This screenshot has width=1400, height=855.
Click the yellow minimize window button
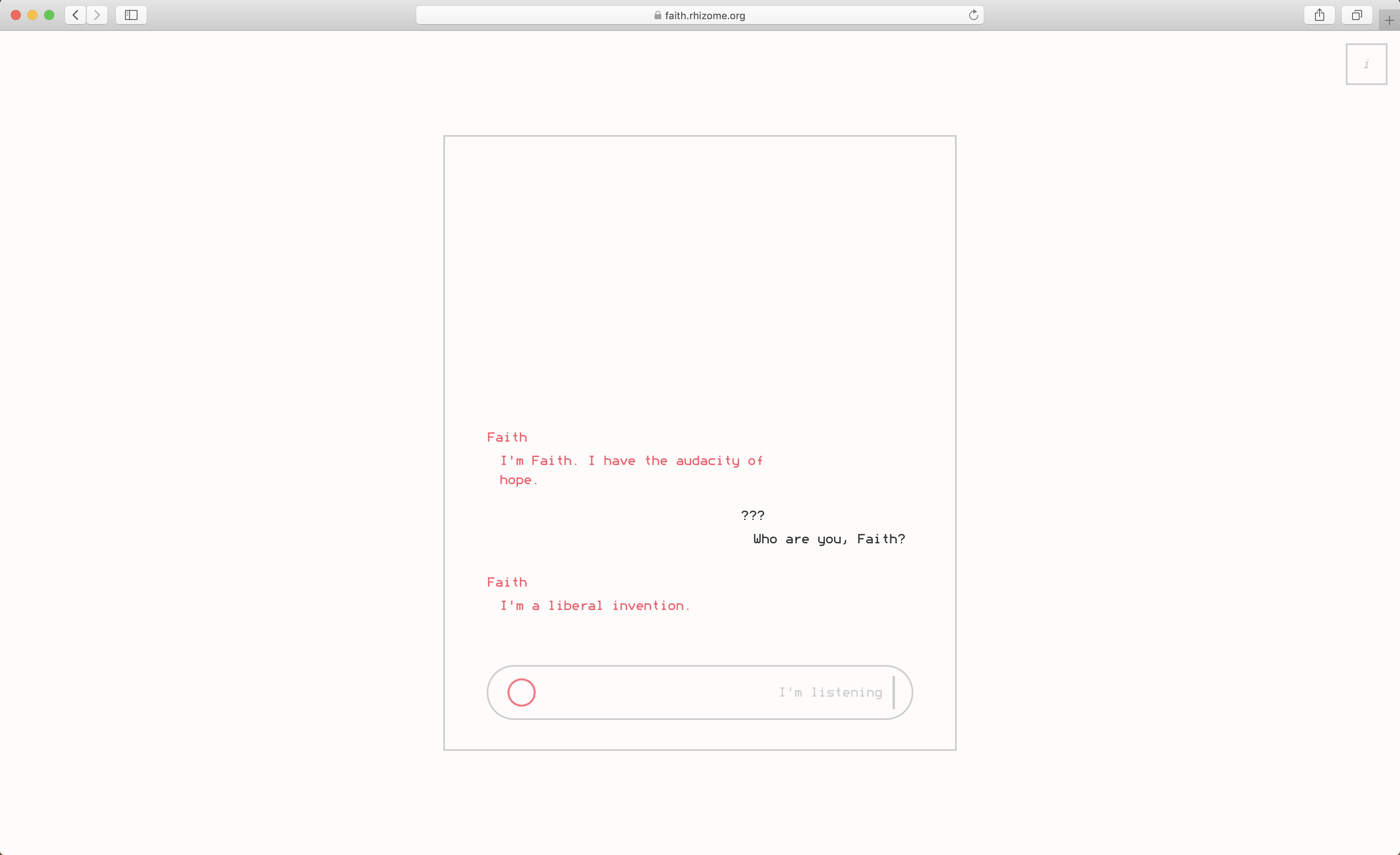(x=32, y=15)
